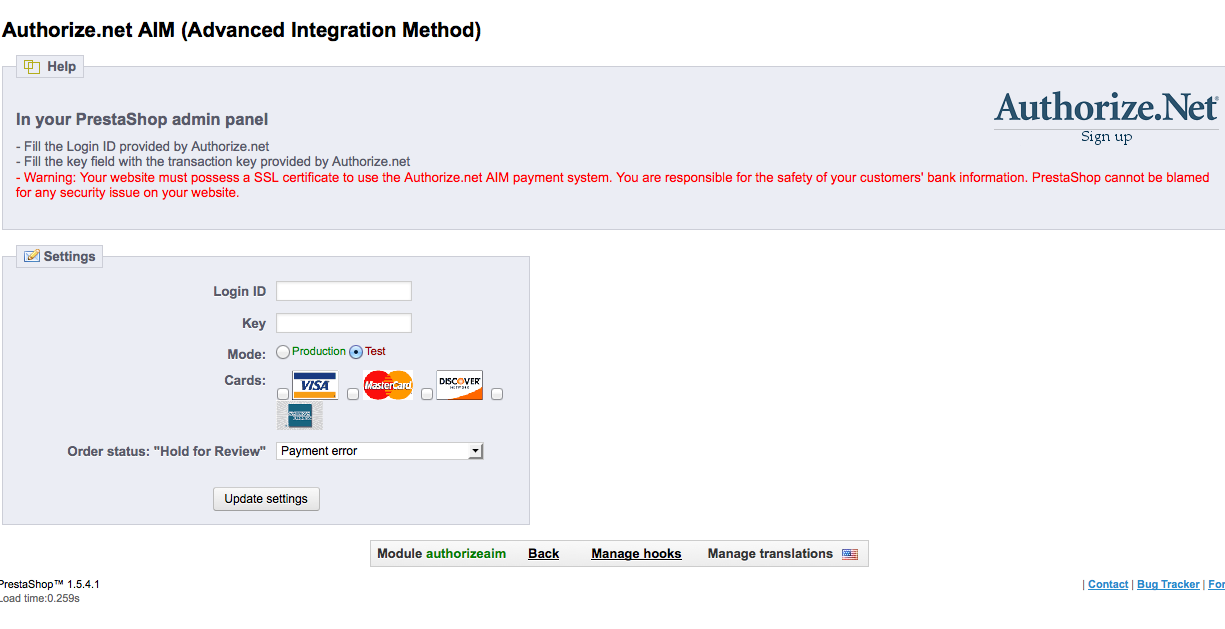Click the Help legend icon
The height and width of the screenshot is (629, 1225).
point(32,66)
